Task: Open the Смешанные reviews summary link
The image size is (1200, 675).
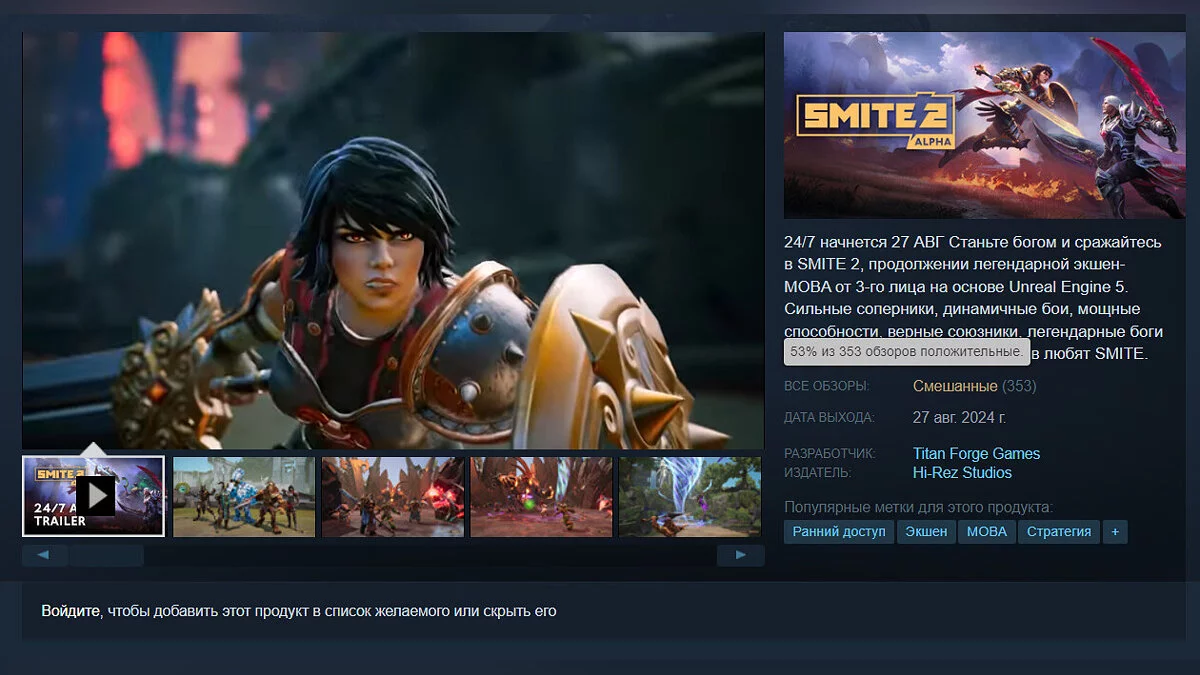Action: pos(955,386)
